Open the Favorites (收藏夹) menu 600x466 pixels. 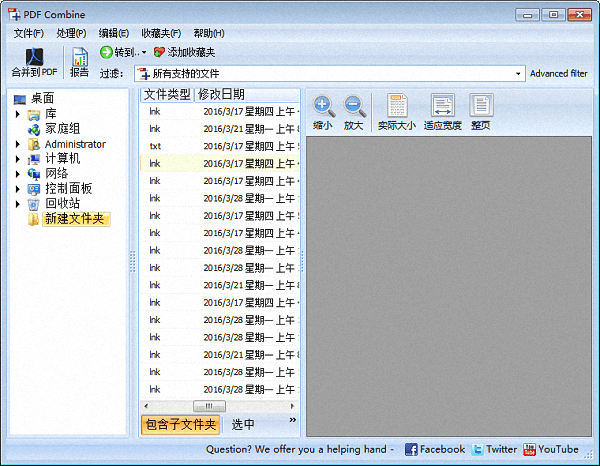pos(161,33)
